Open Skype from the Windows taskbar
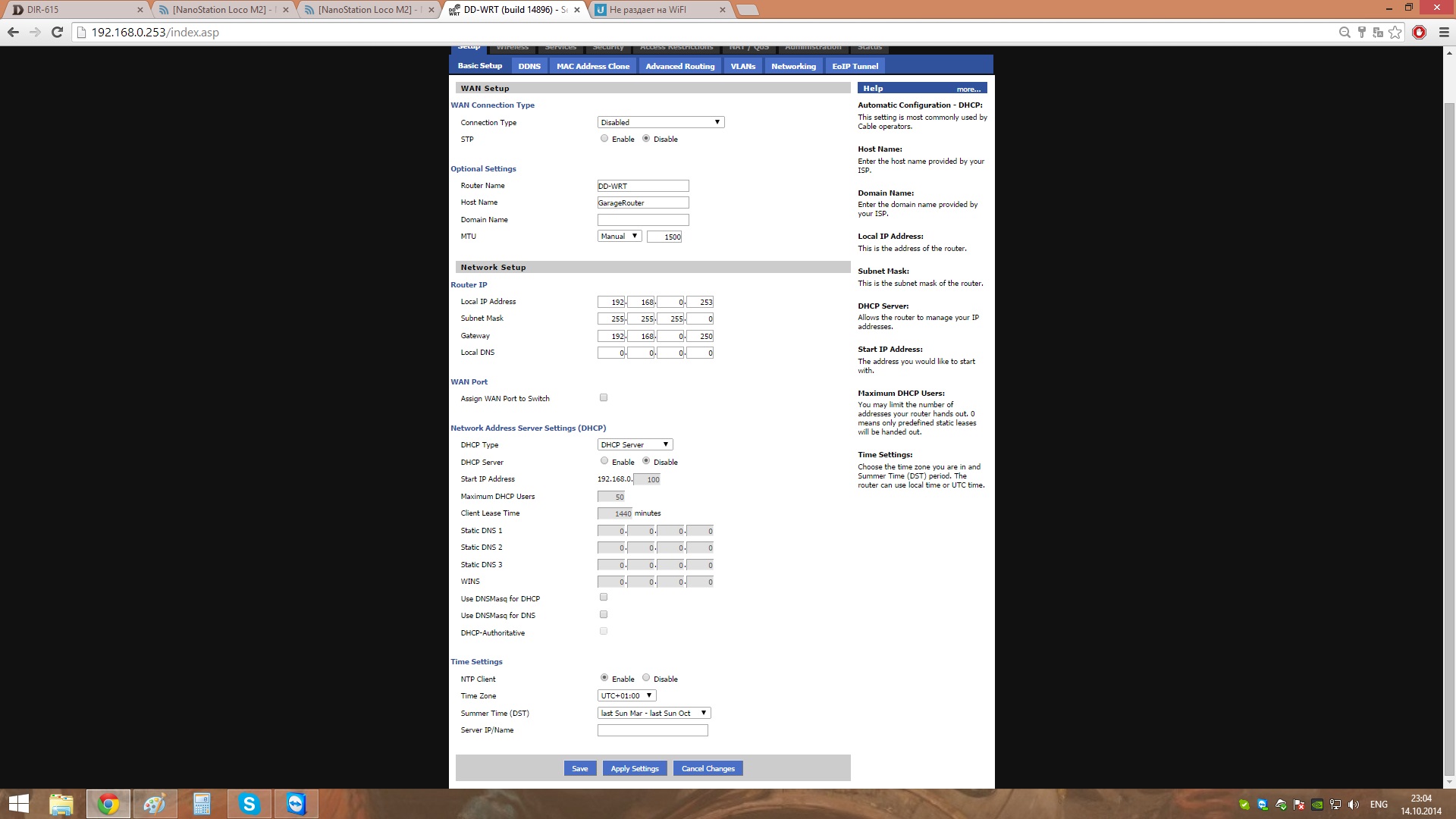Viewport: 1456px width, 819px height. point(249,804)
